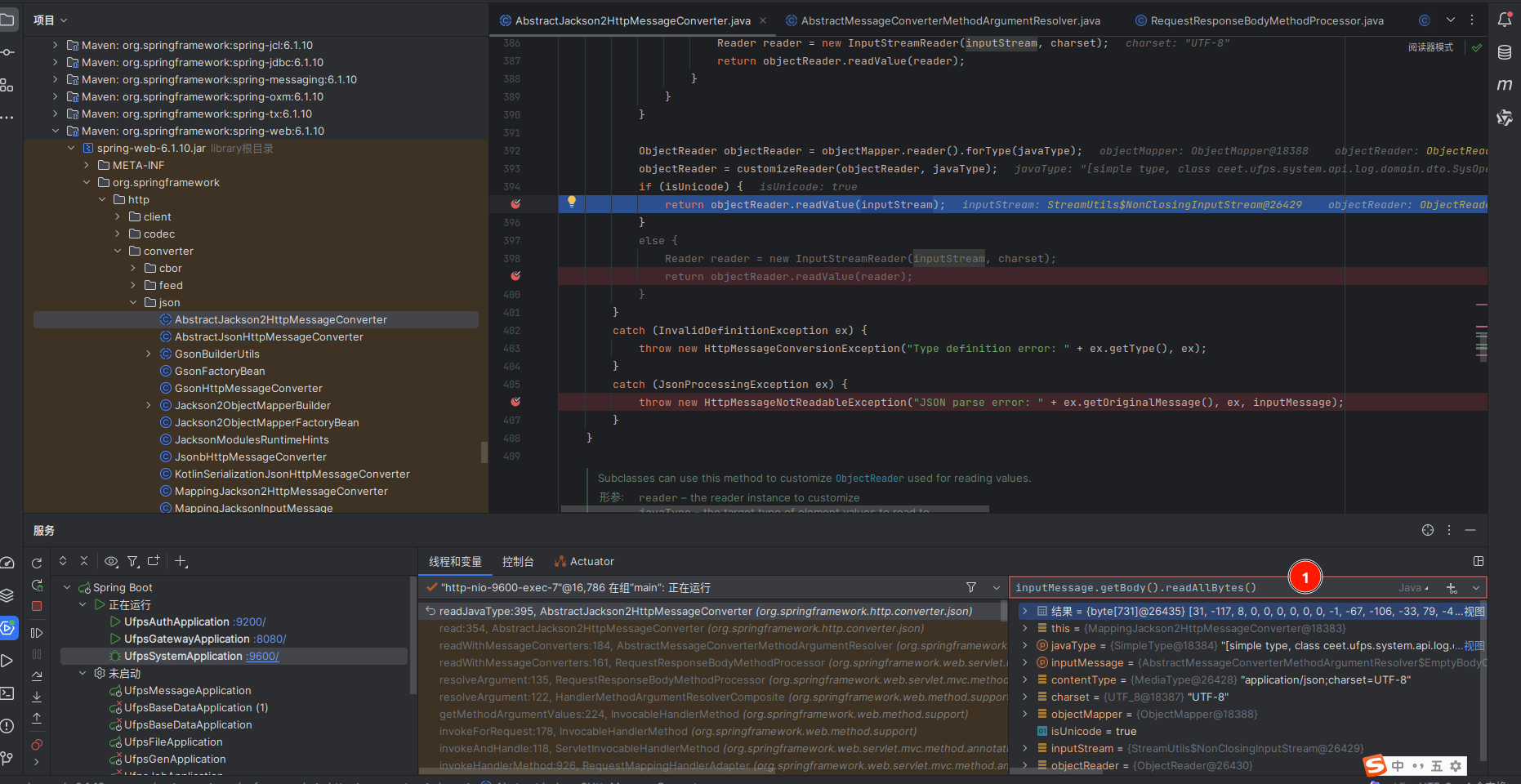Add a service with the plus icon
1521x784 pixels.
pos(181,561)
